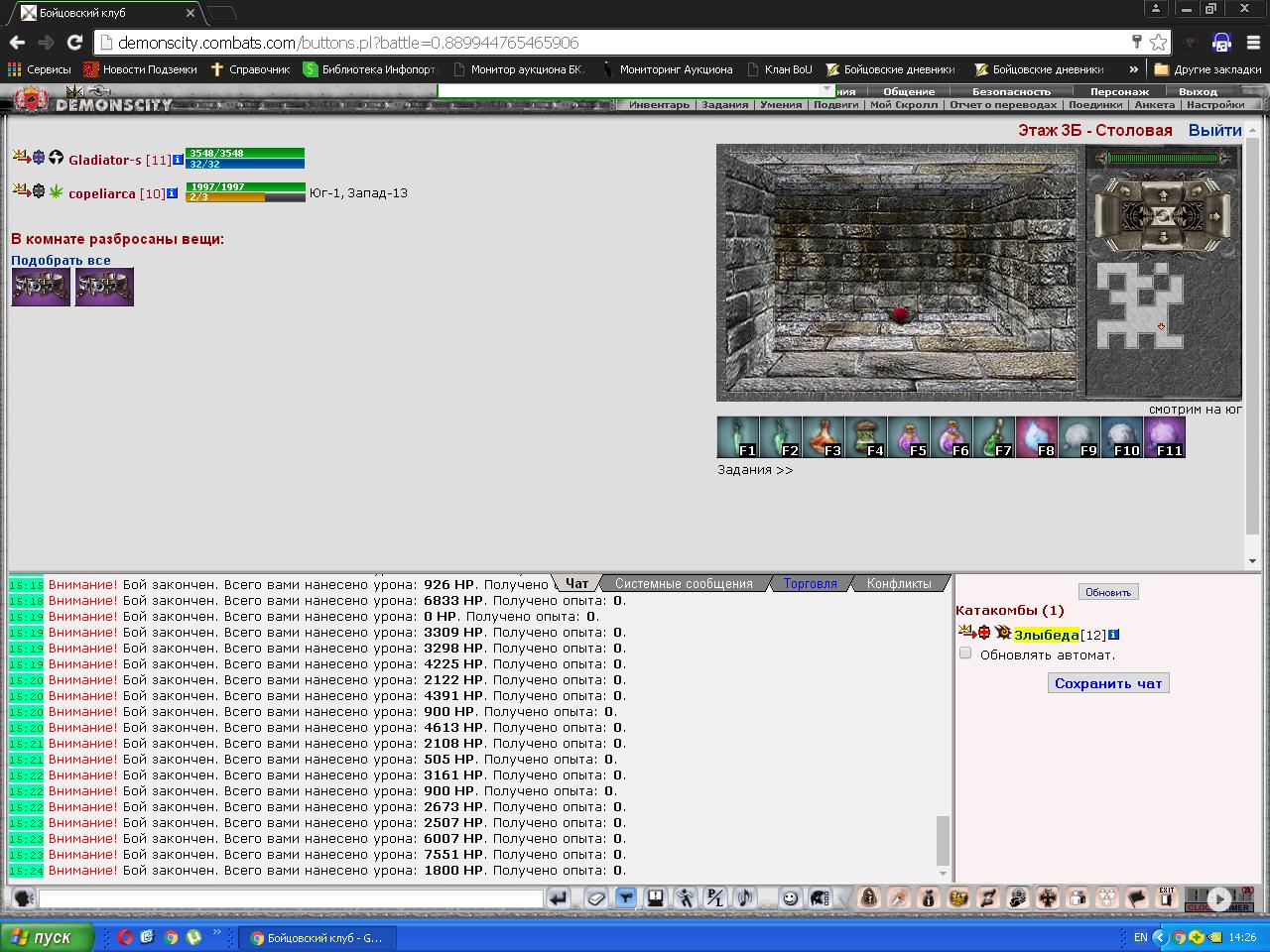
Task: Open the Конфликты tab
Action: point(899,583)
